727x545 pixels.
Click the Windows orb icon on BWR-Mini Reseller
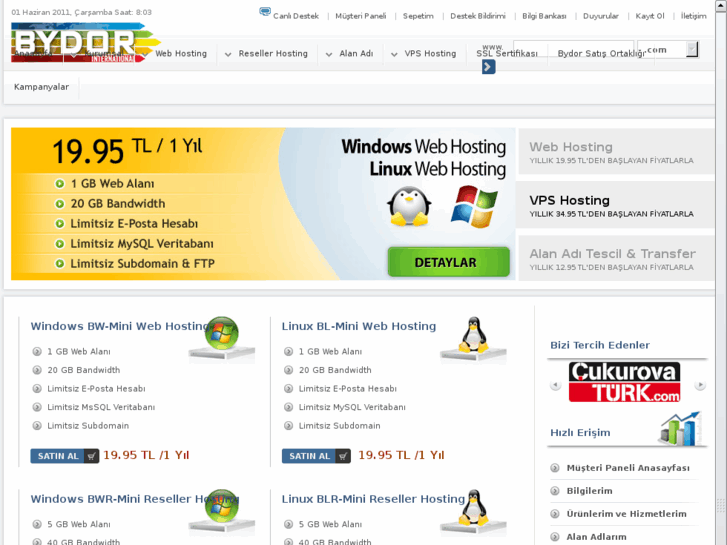[x=222, y=505]
